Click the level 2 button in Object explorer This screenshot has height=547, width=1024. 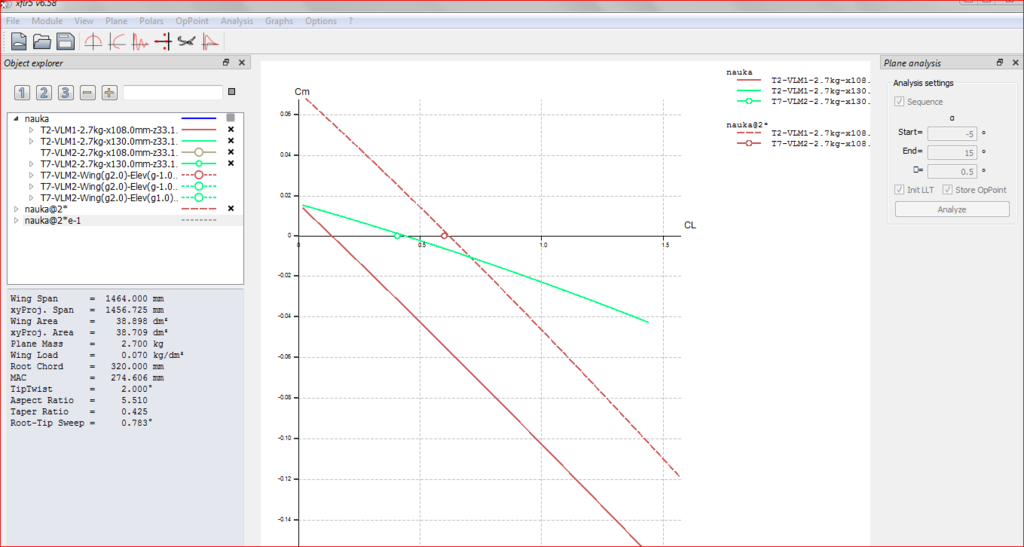44,93
